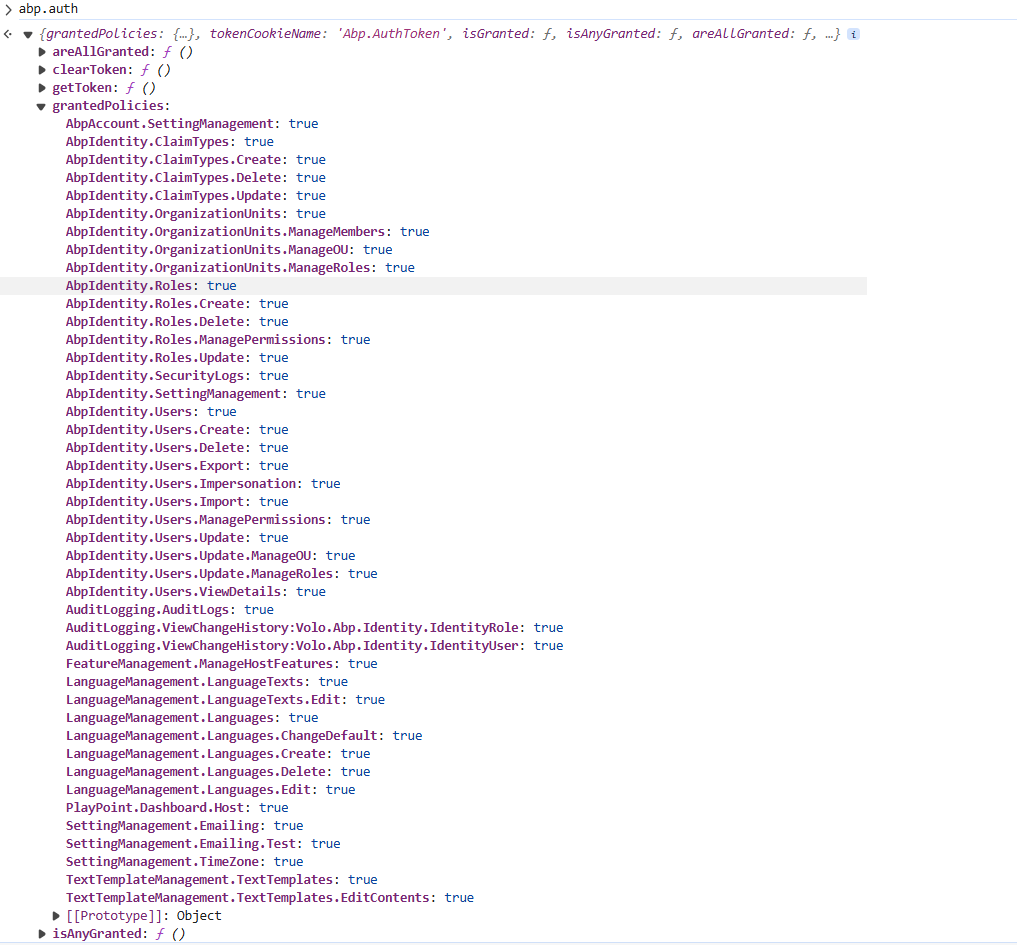
Task: Select the AbpIdentity.Roles property row
Action: point(132,286)
